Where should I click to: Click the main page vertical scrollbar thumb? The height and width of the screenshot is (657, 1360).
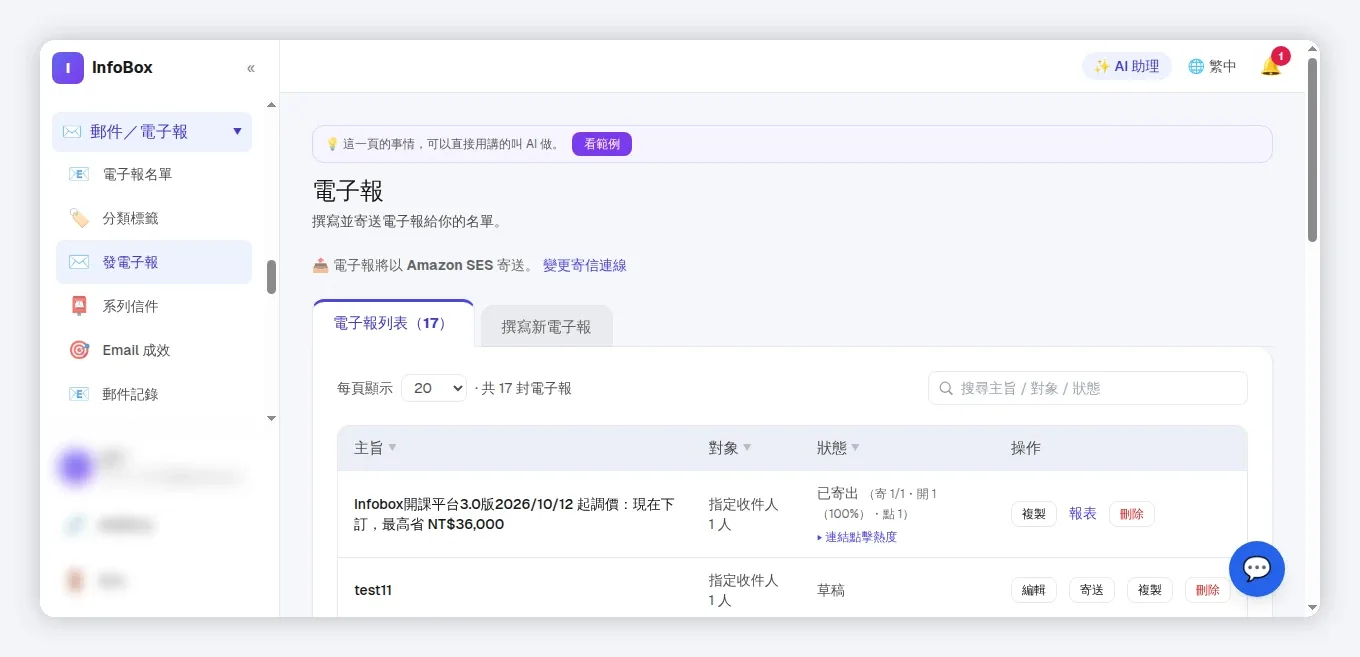(x=1312, y=150)
